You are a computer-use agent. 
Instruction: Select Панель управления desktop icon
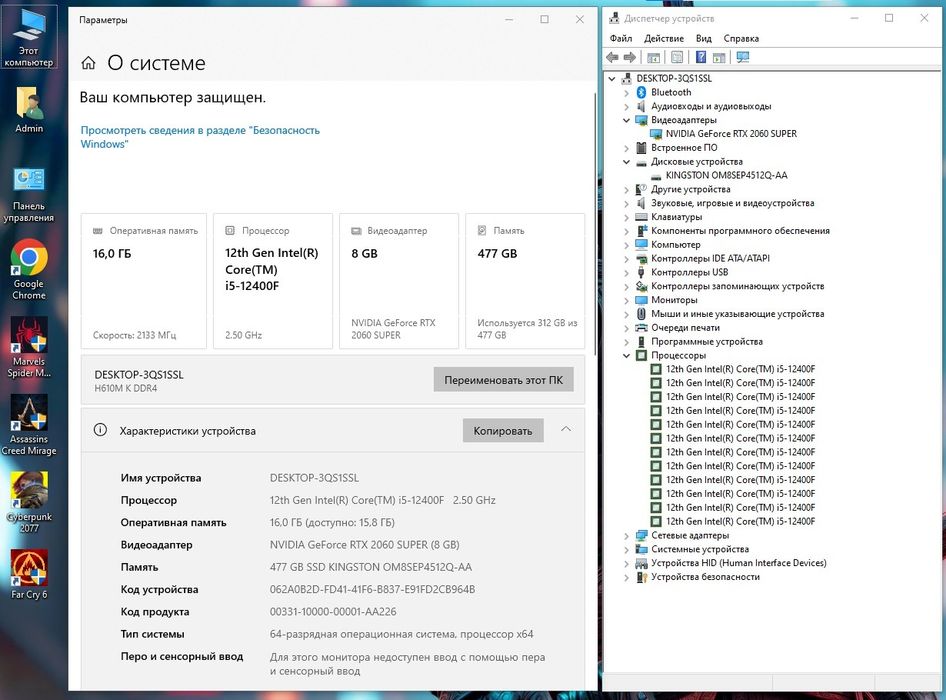pyautogui.click(x=28, y=194)
